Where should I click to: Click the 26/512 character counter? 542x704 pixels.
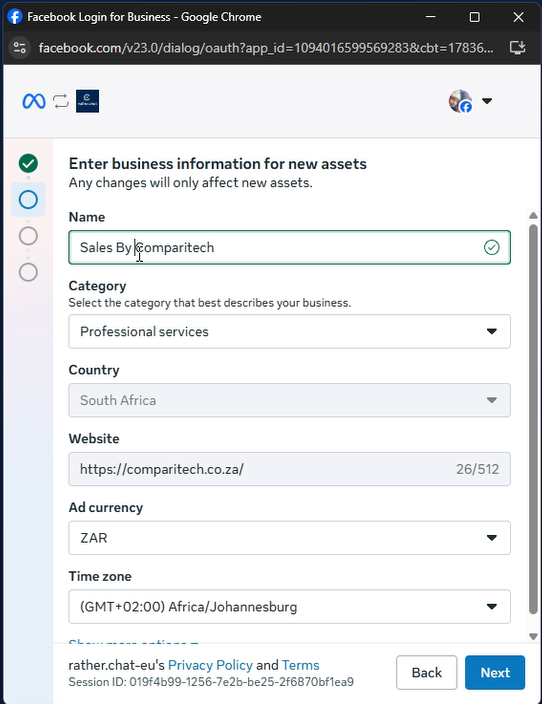pos(477,469)
